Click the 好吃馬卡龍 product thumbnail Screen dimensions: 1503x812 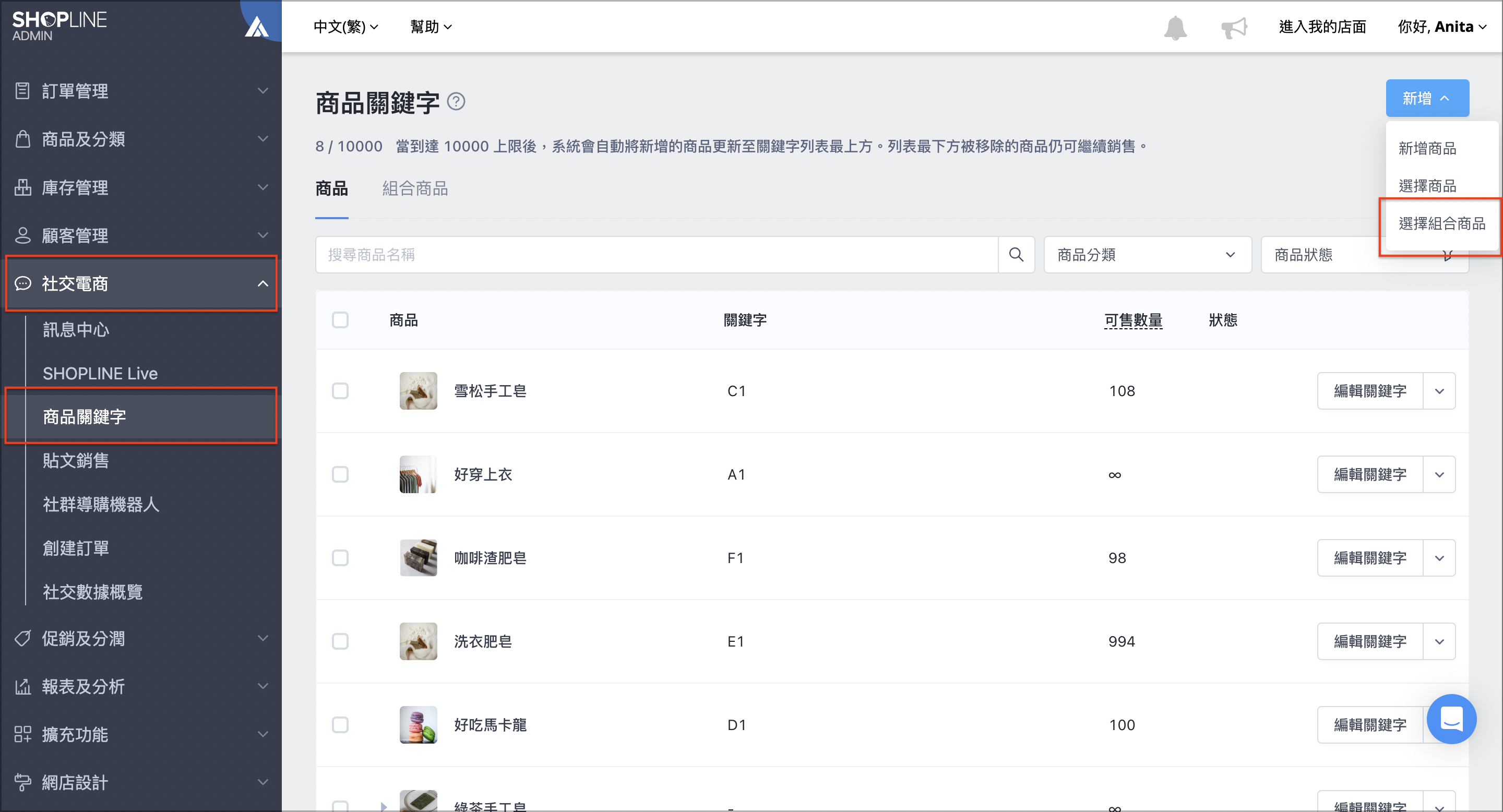[x=417, y=724]
